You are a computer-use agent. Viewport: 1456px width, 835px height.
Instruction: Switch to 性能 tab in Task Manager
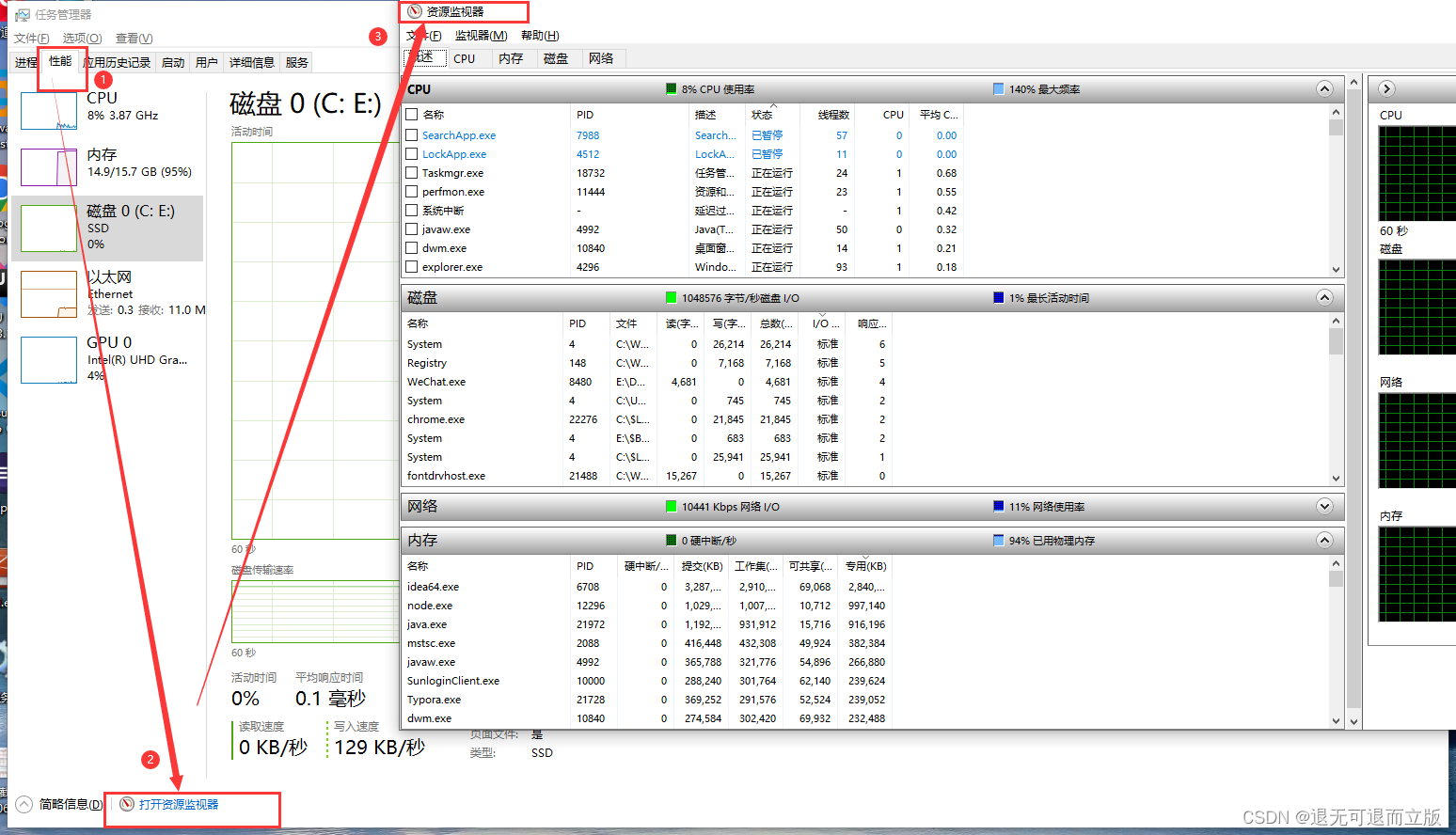point(60,61)
